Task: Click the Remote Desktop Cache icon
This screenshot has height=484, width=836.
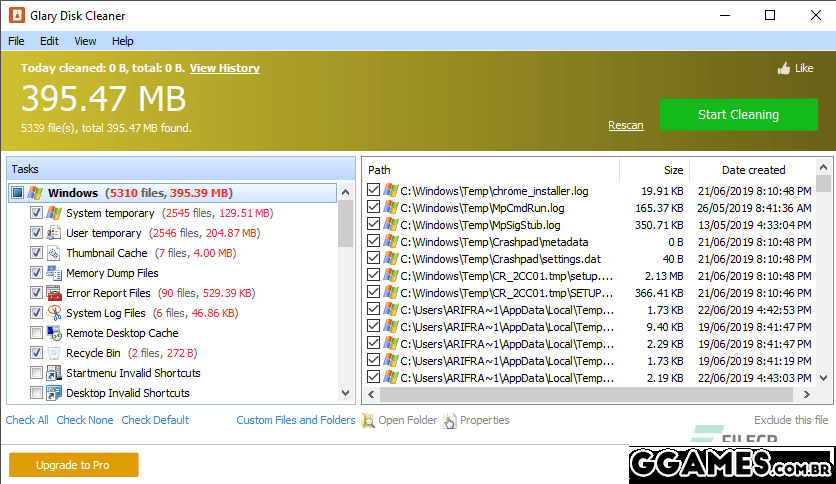Action: 54,333
